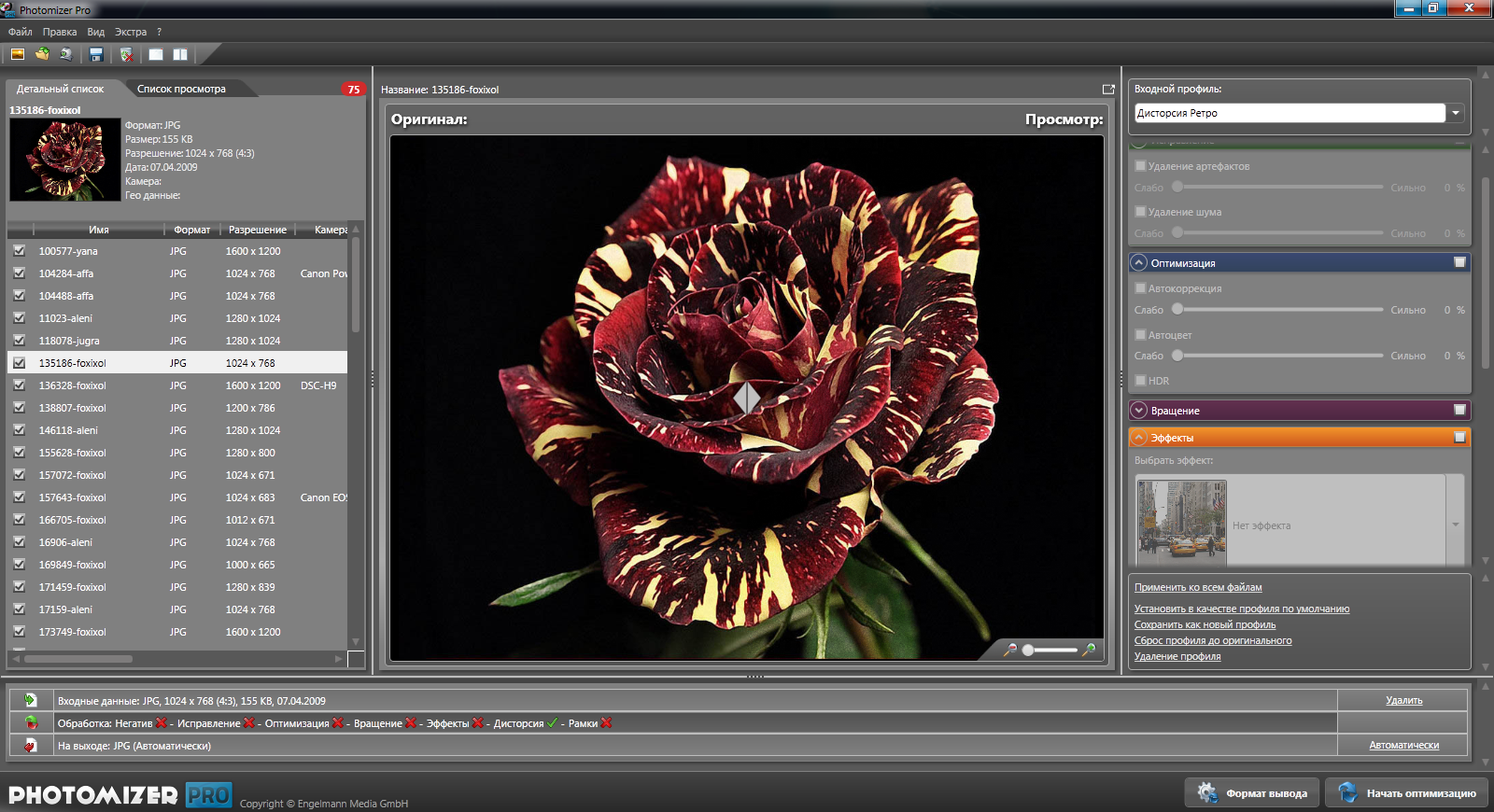Click the webcam capture toolbar icon

[66, 54]
